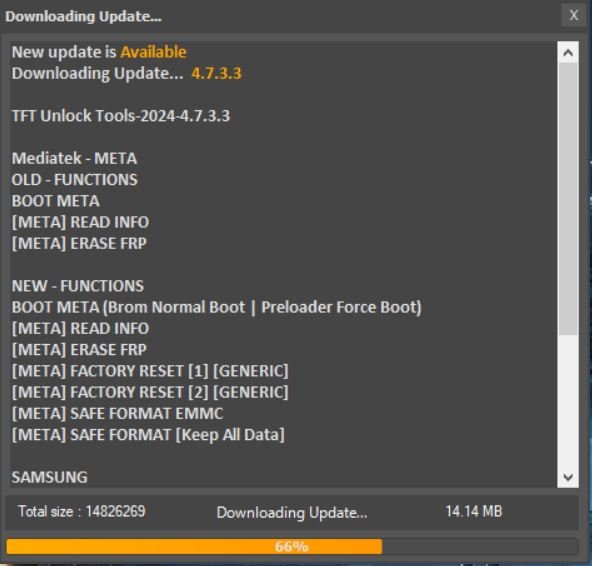
Task: Click '[META] SAFE FORMAT EMMC' line
Action: (117, 413)
